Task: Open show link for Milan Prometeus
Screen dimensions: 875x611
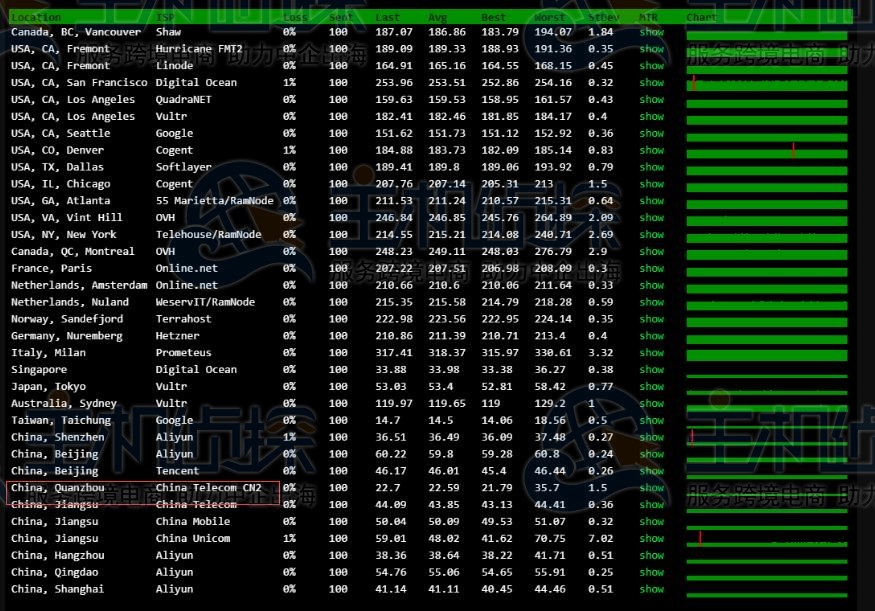Action: click(x=651, y=352)
